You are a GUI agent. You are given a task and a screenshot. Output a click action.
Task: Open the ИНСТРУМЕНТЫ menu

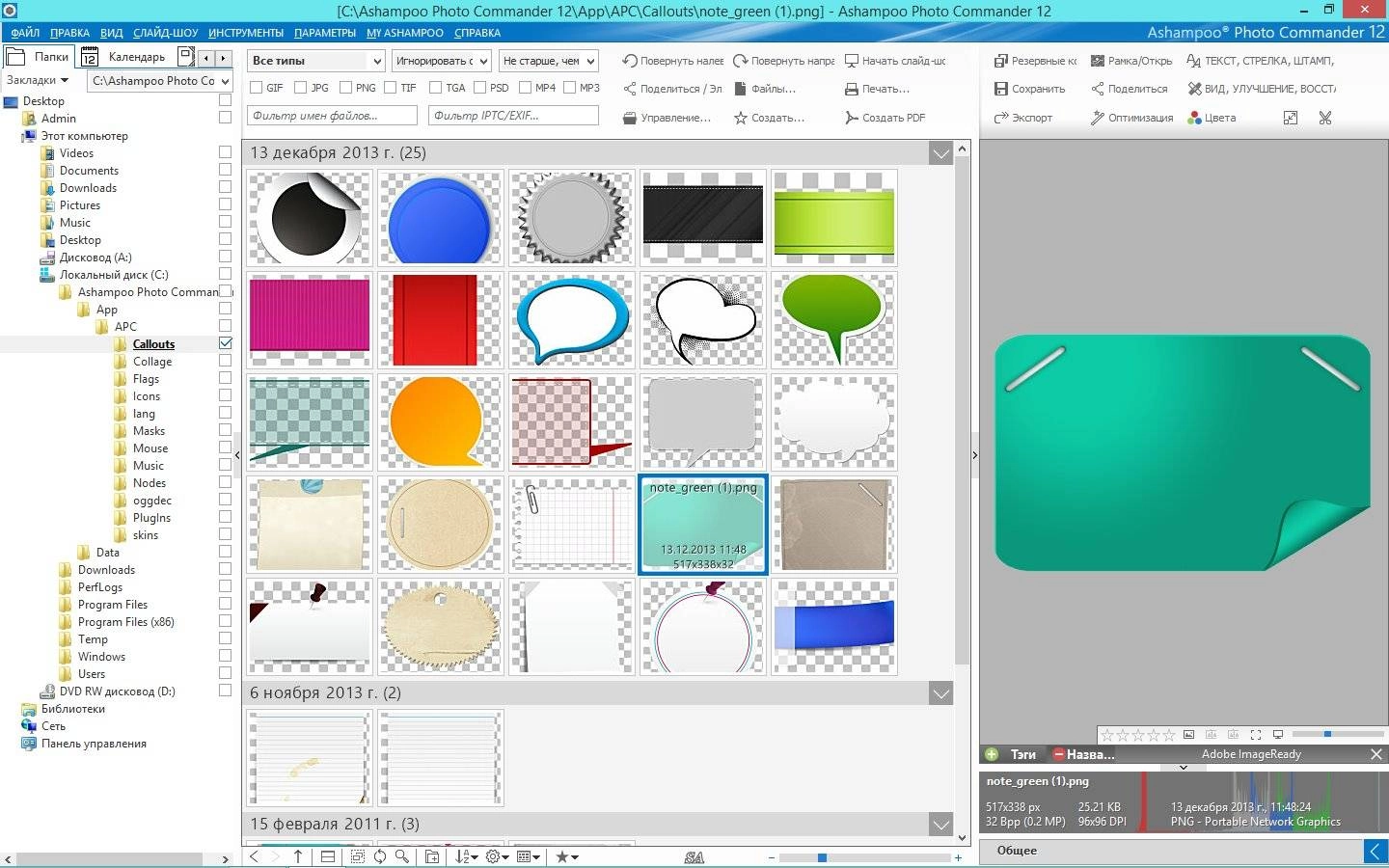[246, 33]
